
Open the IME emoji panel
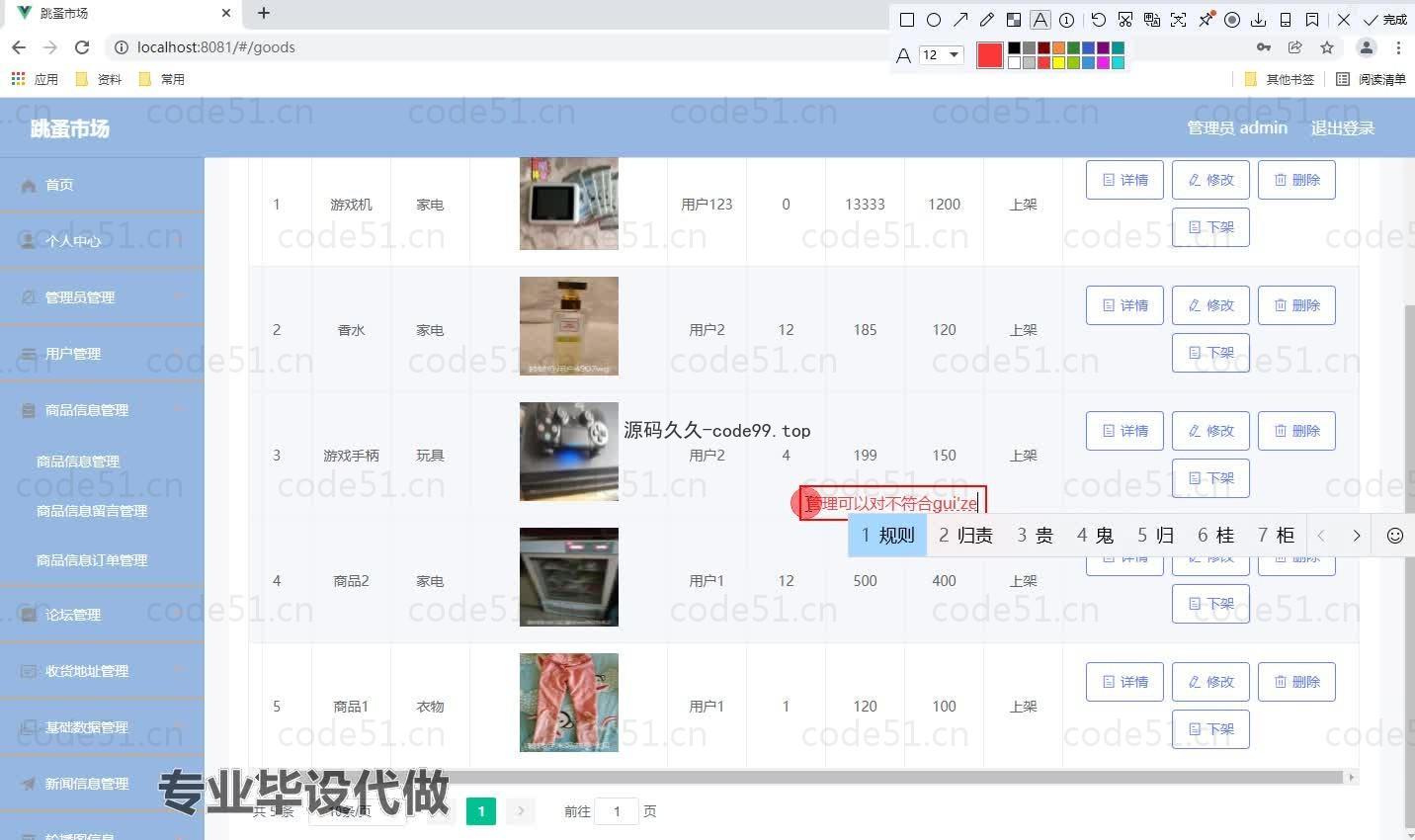[x=1394, y=536]
